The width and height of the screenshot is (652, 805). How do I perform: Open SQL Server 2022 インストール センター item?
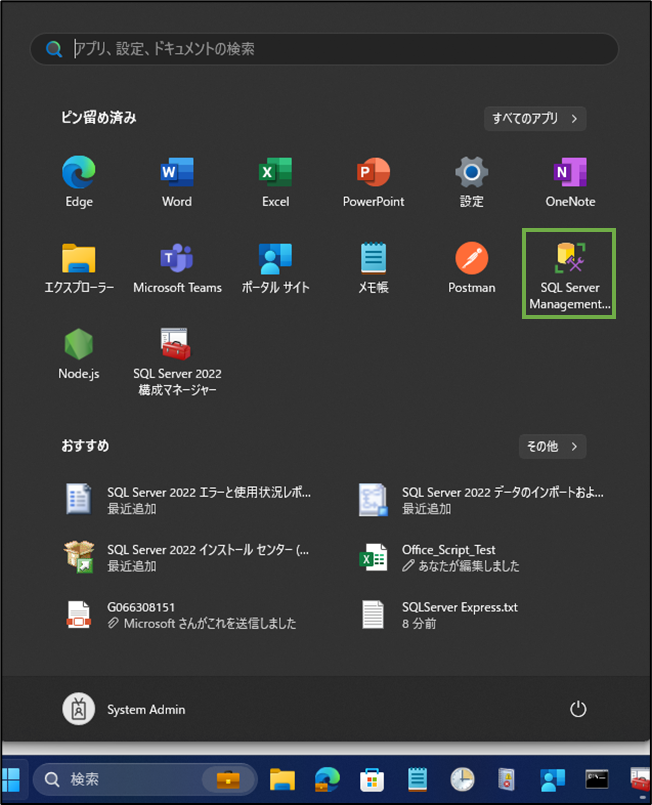tap(188, 557)
